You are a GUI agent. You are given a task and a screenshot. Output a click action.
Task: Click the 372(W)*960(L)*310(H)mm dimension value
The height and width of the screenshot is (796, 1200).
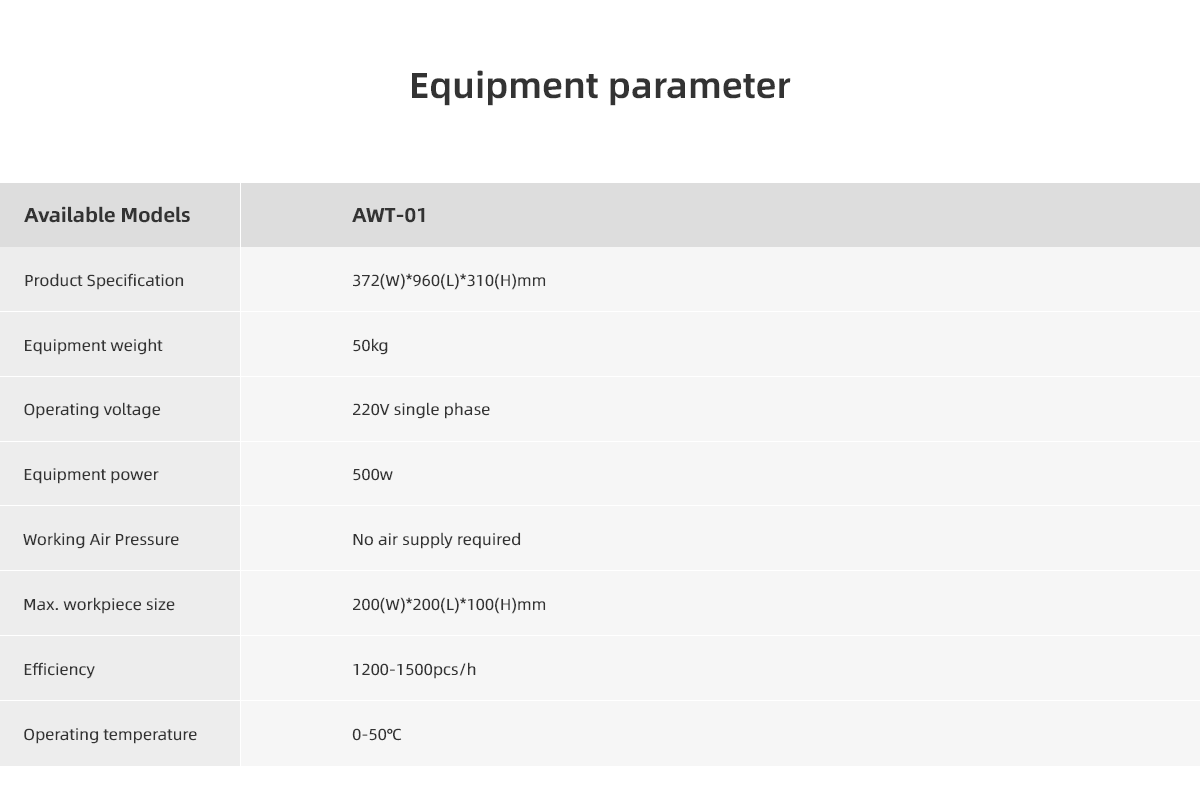click(x=449, y=280)
